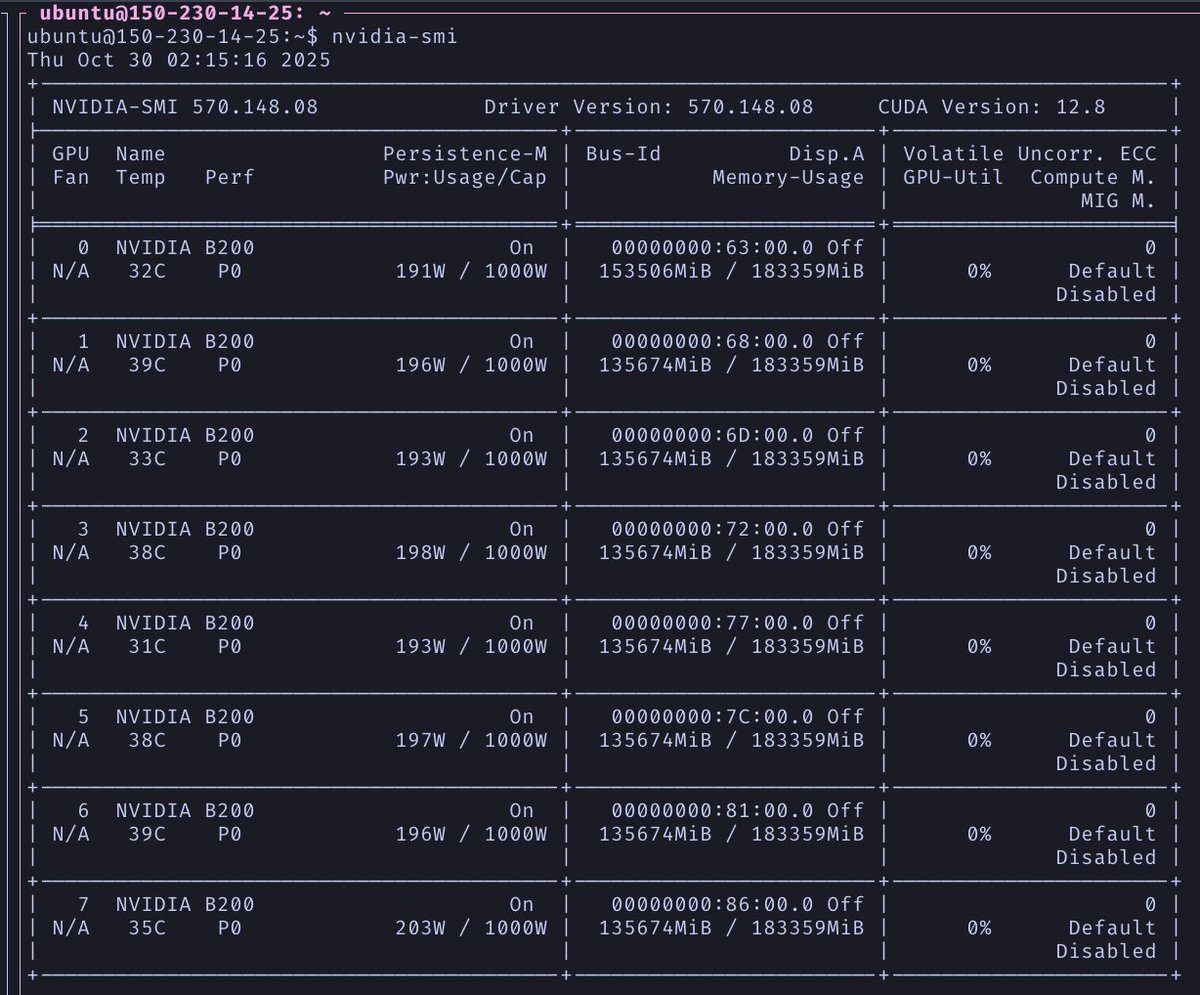Click the "Pwr:Usage/Cap" column header
Viewport: 1200px width, 995px height.
(x=465, y=177)
